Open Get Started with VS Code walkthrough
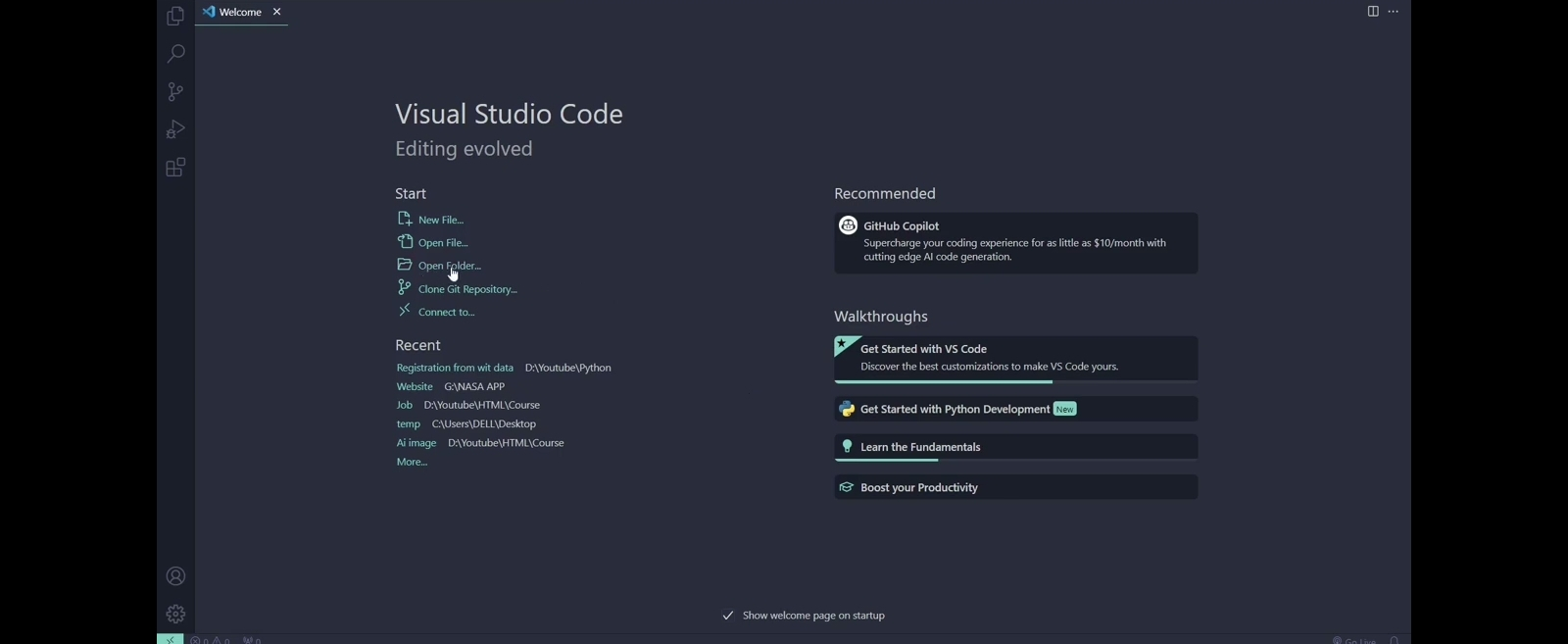The width and height of the screenshot is (1568, 644). (1015, 359)
